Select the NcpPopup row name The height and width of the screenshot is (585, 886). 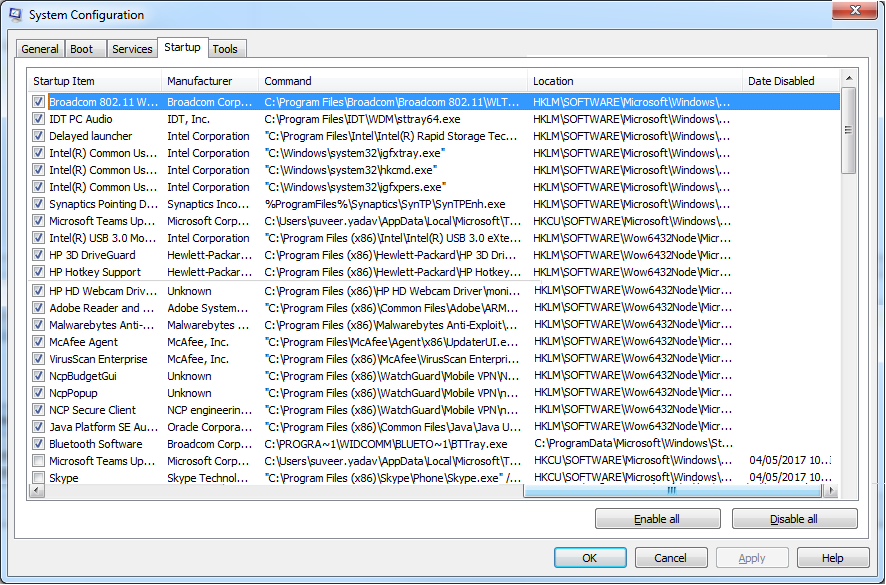pos(73,392)
